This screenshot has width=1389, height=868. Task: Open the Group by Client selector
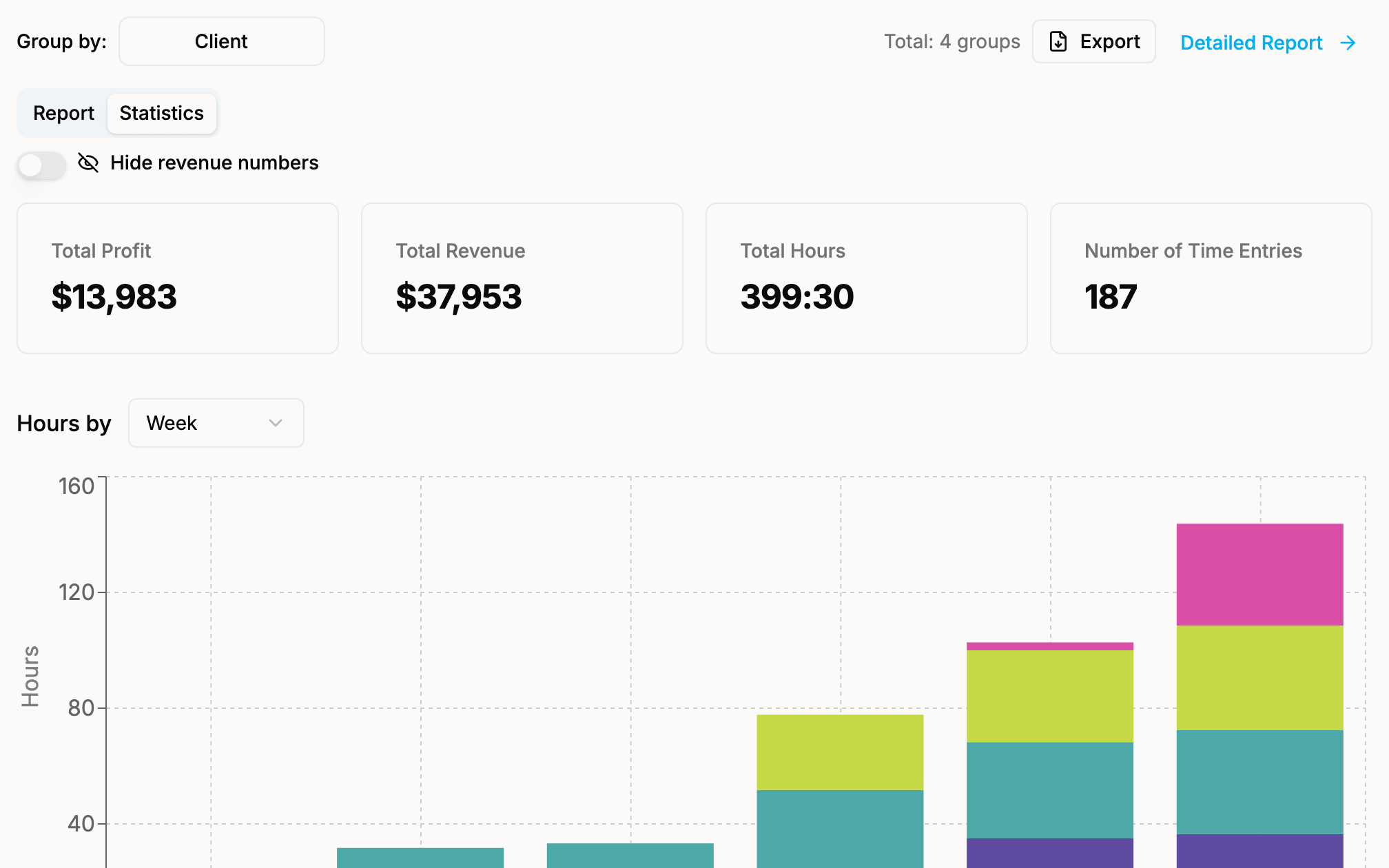tap(222, 41)
